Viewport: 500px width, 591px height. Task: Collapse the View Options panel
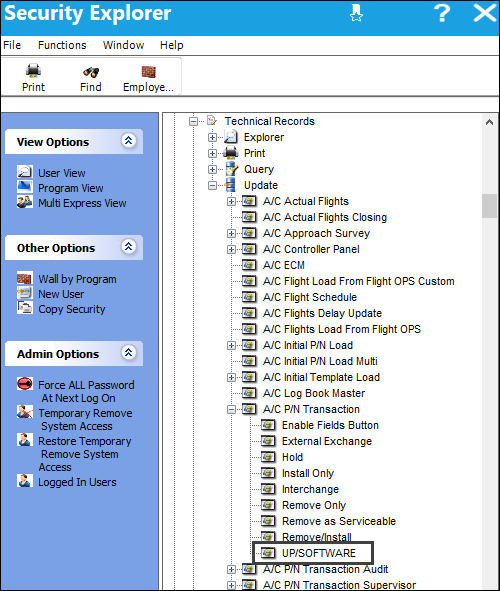[128, 141]
